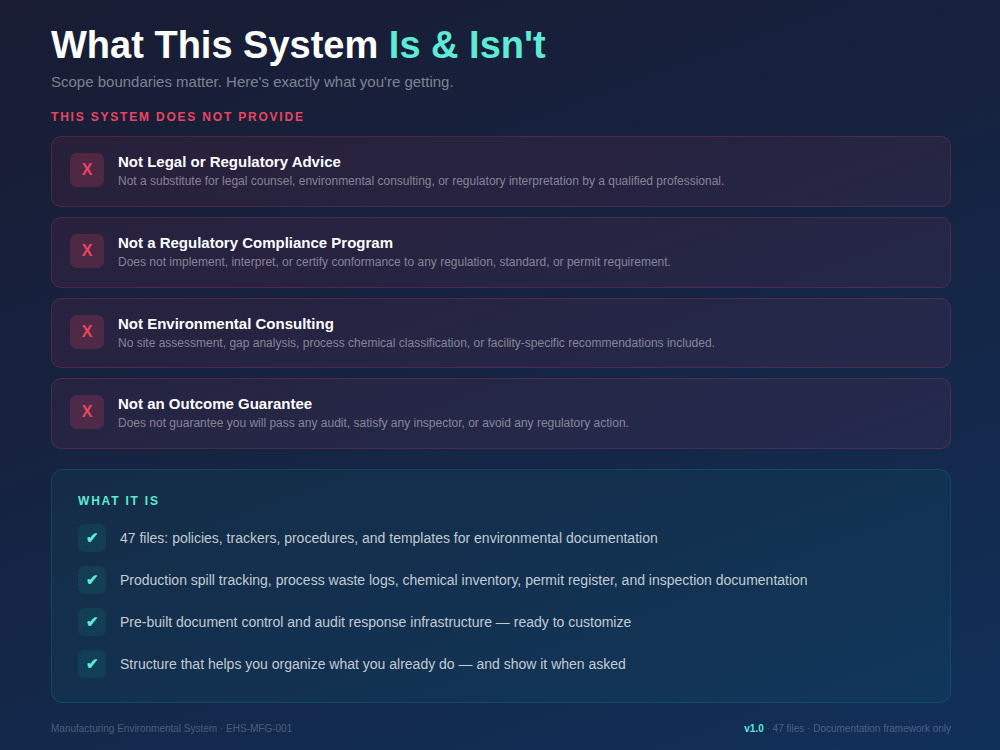Click the title 'Not Environmental Consulting'
The width and height of the screenshot is (1000, 750).
pyautogui.click(x=226, y=324)
